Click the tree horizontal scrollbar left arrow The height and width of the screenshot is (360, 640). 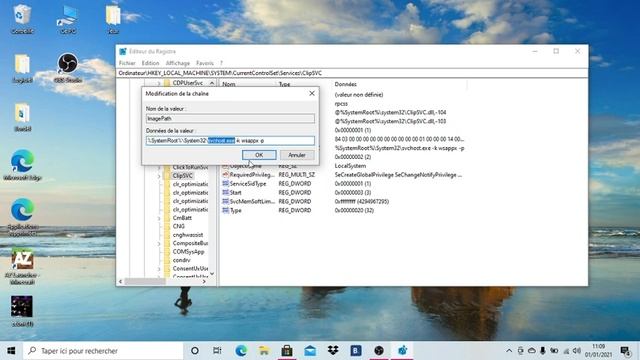(120, 282)
